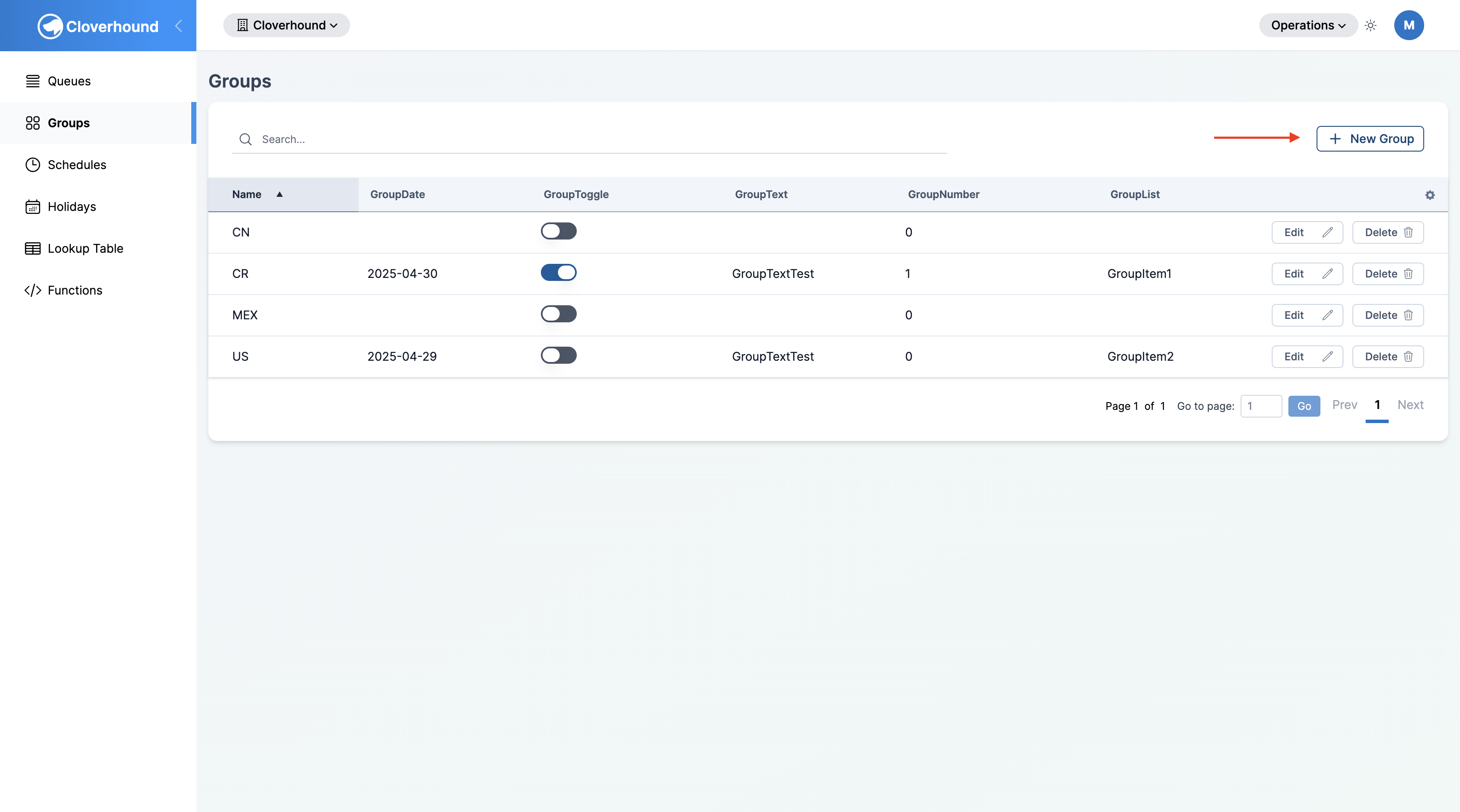Click the Go button for pagination

coord(1304,406)
